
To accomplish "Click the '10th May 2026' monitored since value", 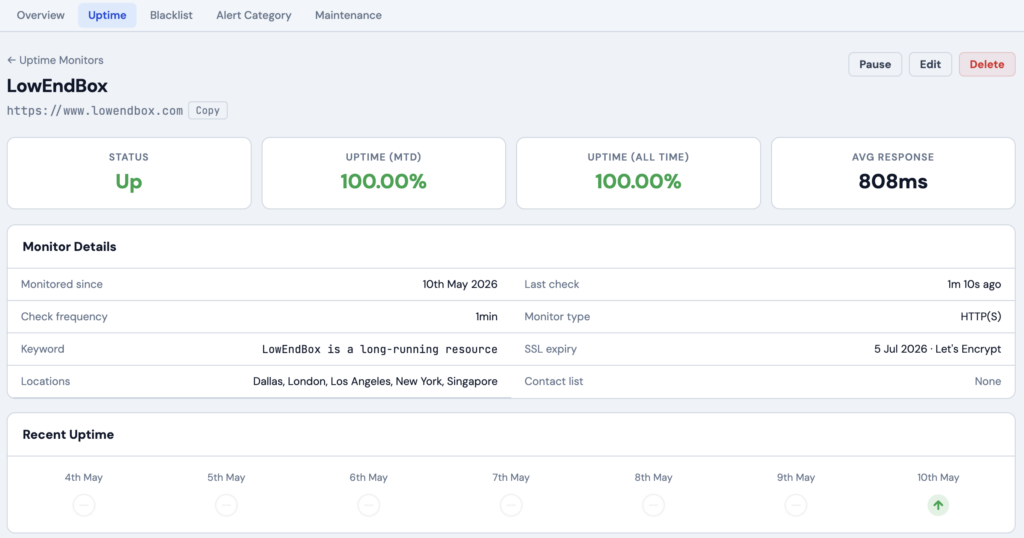I will click(x=460, y=284).
